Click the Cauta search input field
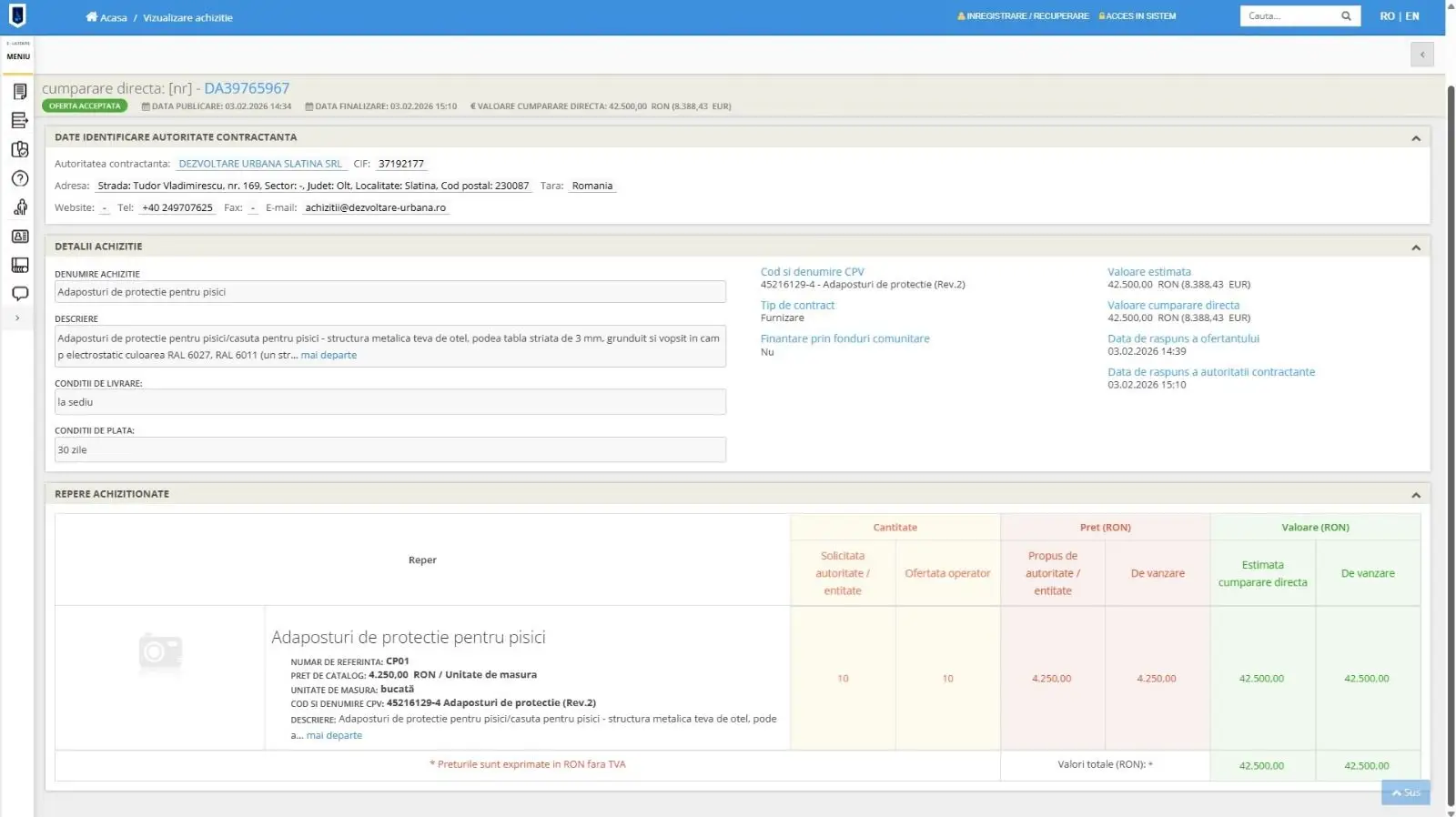The width and height of the screenshot is (1456, 817). pyautogui.click(x=1288, y=16)
